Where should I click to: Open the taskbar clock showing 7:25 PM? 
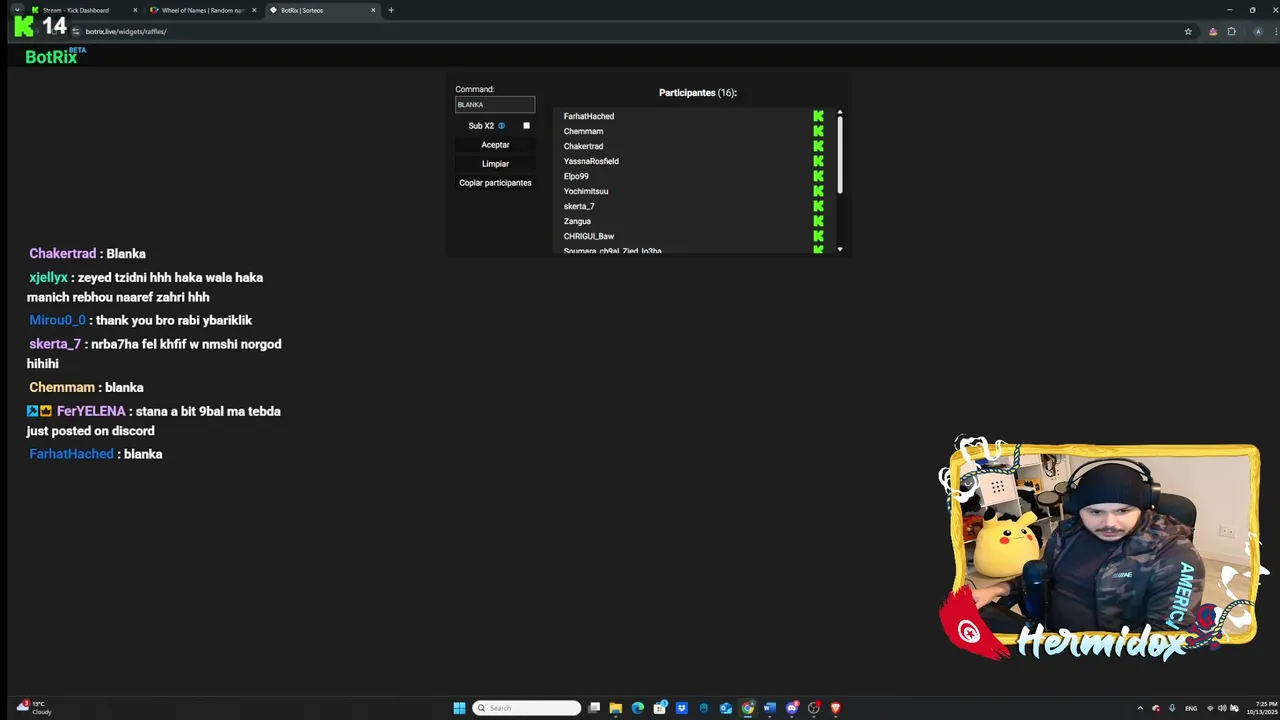pyautogui.click(x=1261, y=708)
